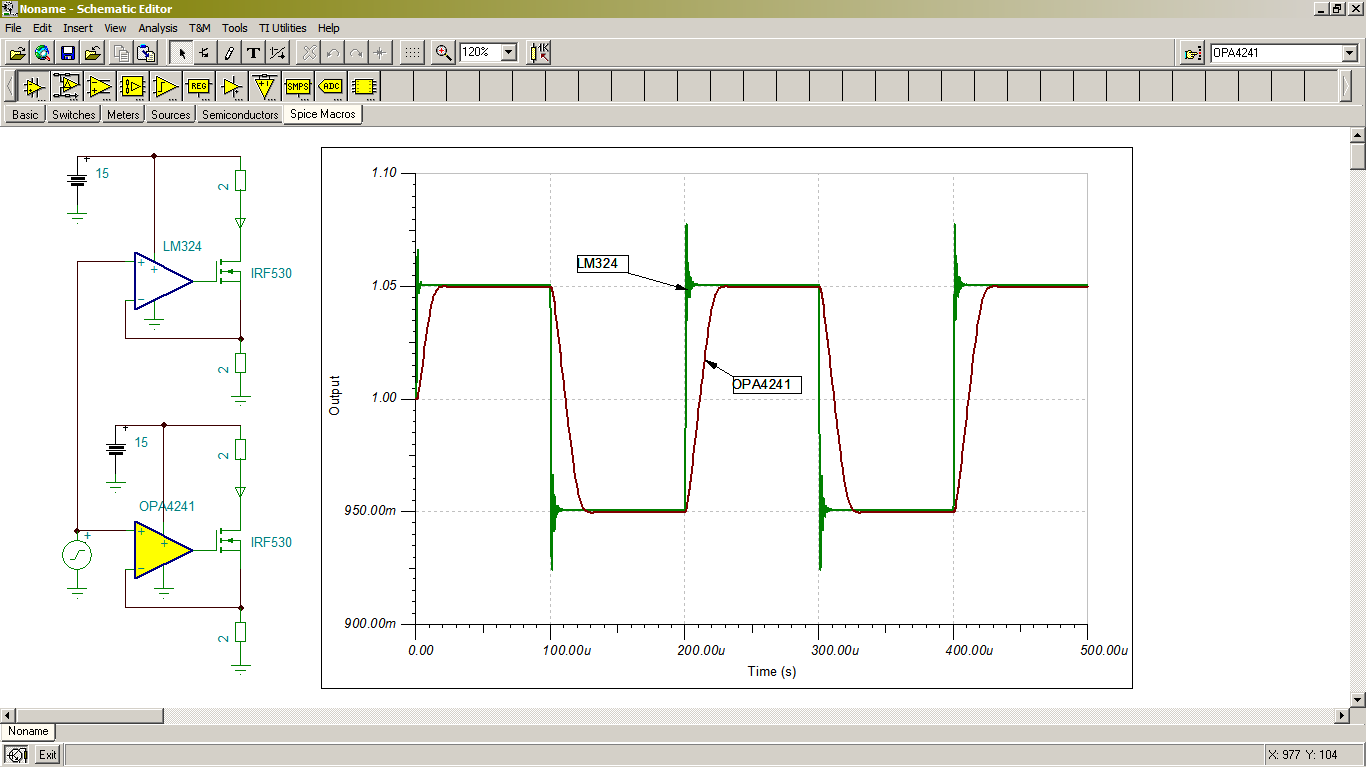Click the horizontal scrollbar thumb
The height and width of the screenshot is (768, 1366).
click(x=88, y=716)
